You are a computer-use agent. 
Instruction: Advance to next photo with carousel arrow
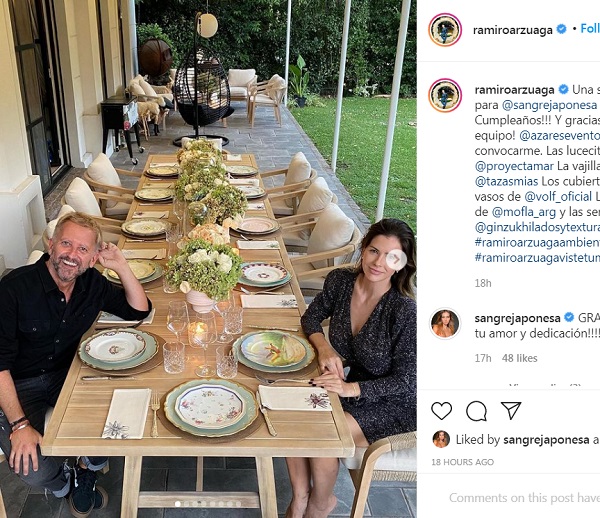396,260
